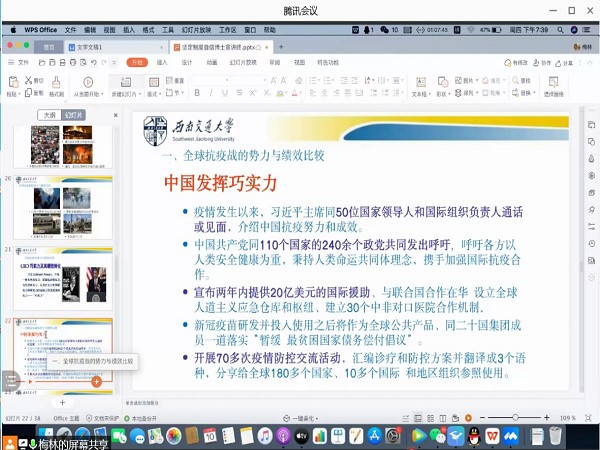Click the Redo arrow in quick toolbar
Screen dimensions: 600x450
[104, 62]
